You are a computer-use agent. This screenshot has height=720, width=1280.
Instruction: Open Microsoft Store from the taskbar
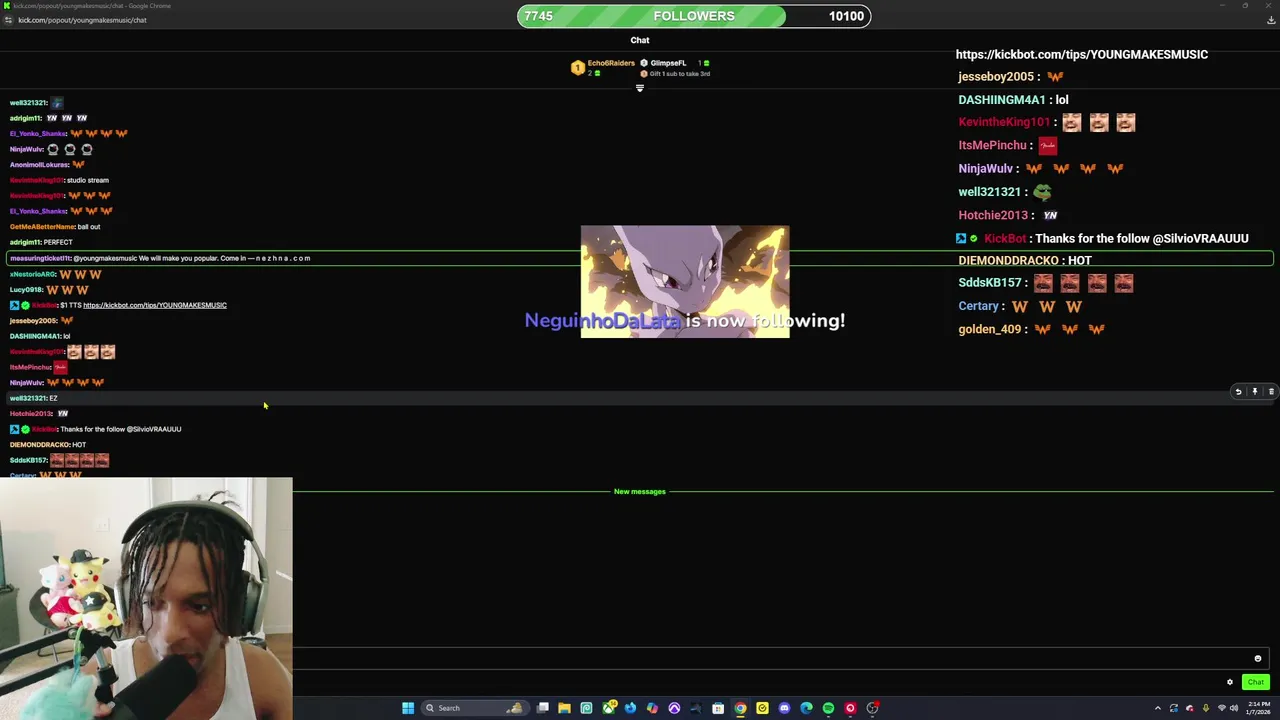(718, 708)
